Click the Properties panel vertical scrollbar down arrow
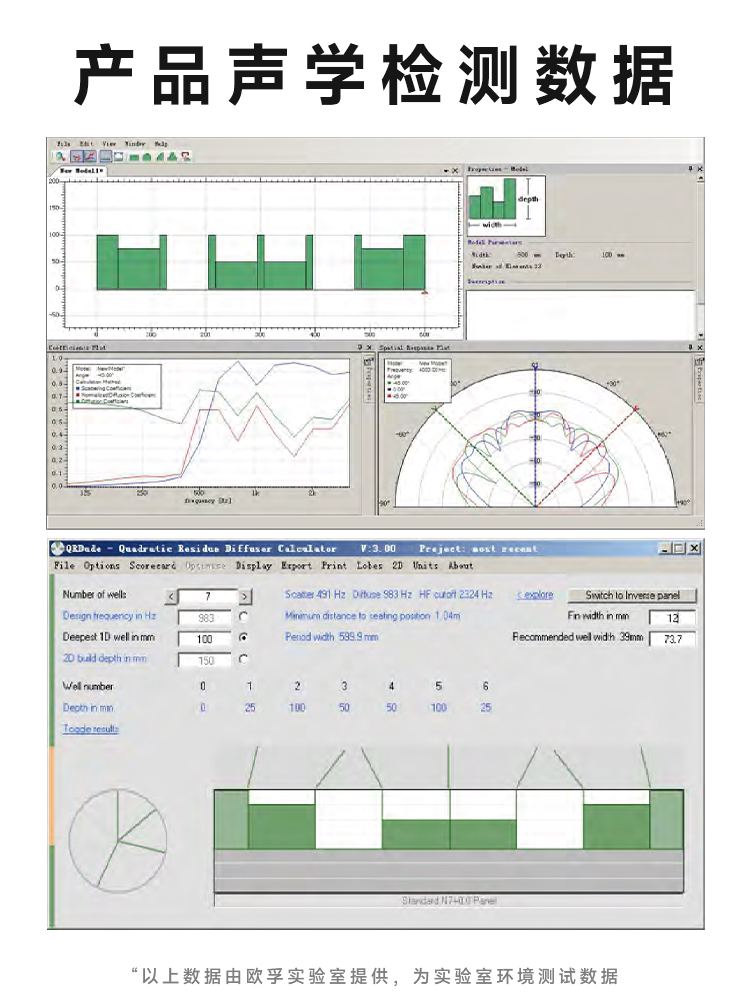 point(700,335)
